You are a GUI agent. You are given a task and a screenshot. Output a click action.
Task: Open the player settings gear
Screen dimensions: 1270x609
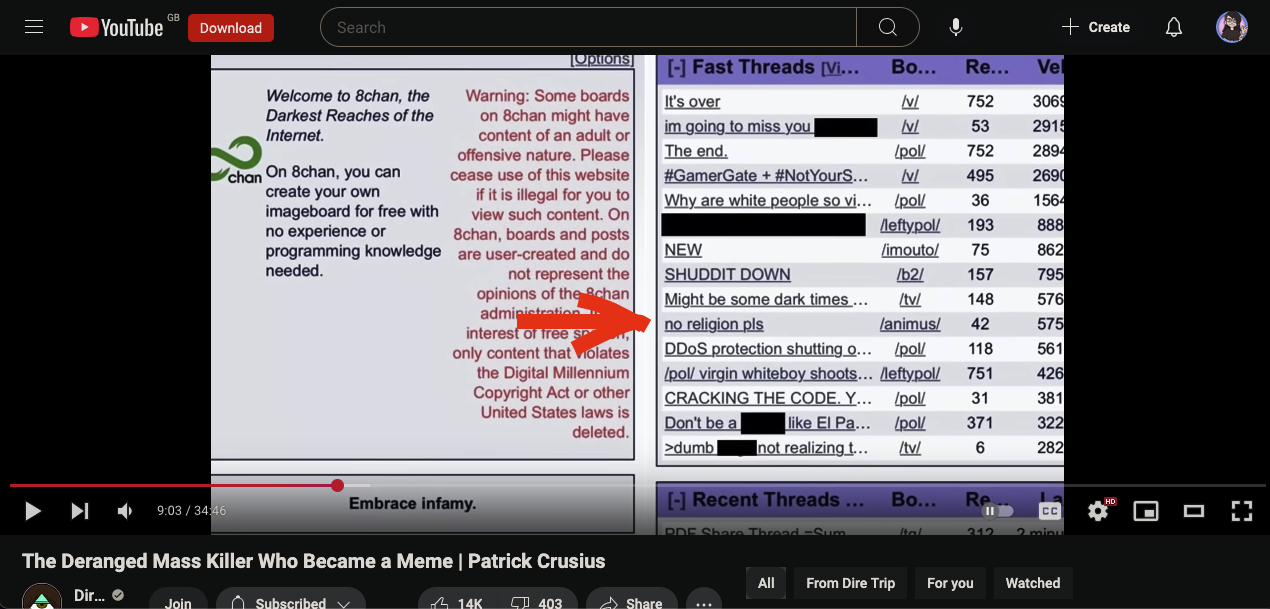1098,511
